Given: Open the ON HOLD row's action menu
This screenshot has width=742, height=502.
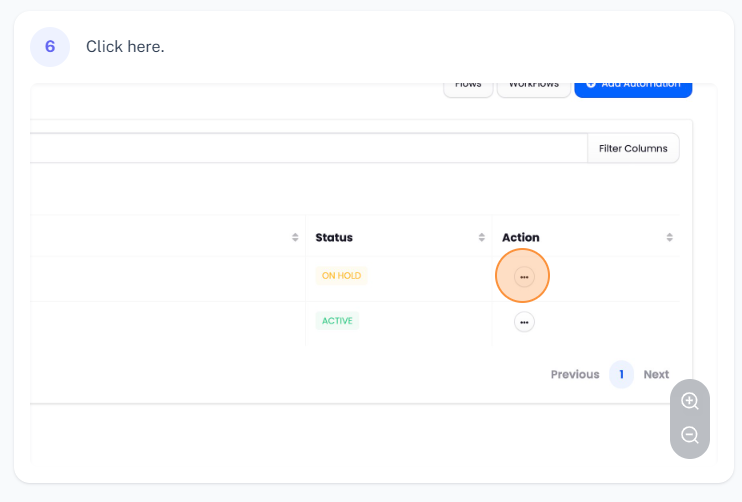Looking at the screenshot, I should click(x=523, y=276).
